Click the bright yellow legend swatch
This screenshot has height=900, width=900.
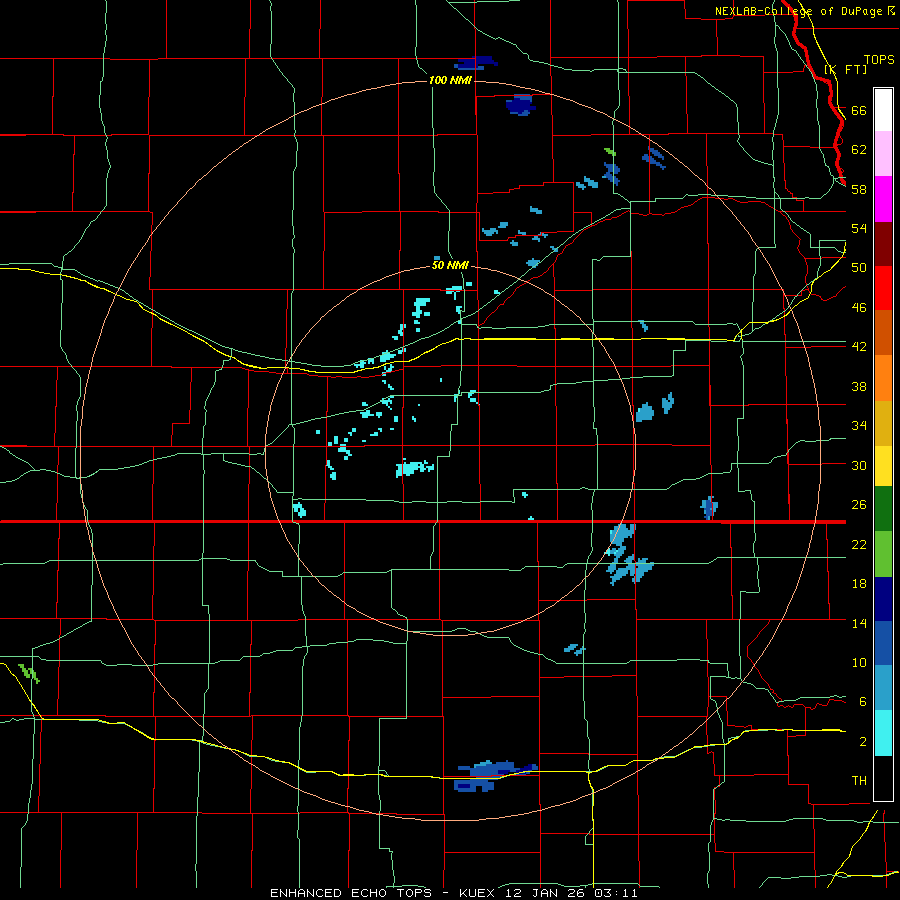[883, 466]
